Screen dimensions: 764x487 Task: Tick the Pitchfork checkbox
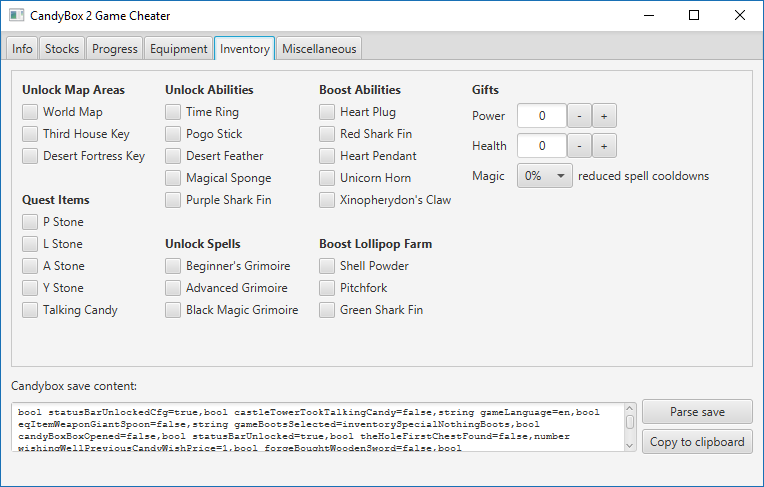327,288
